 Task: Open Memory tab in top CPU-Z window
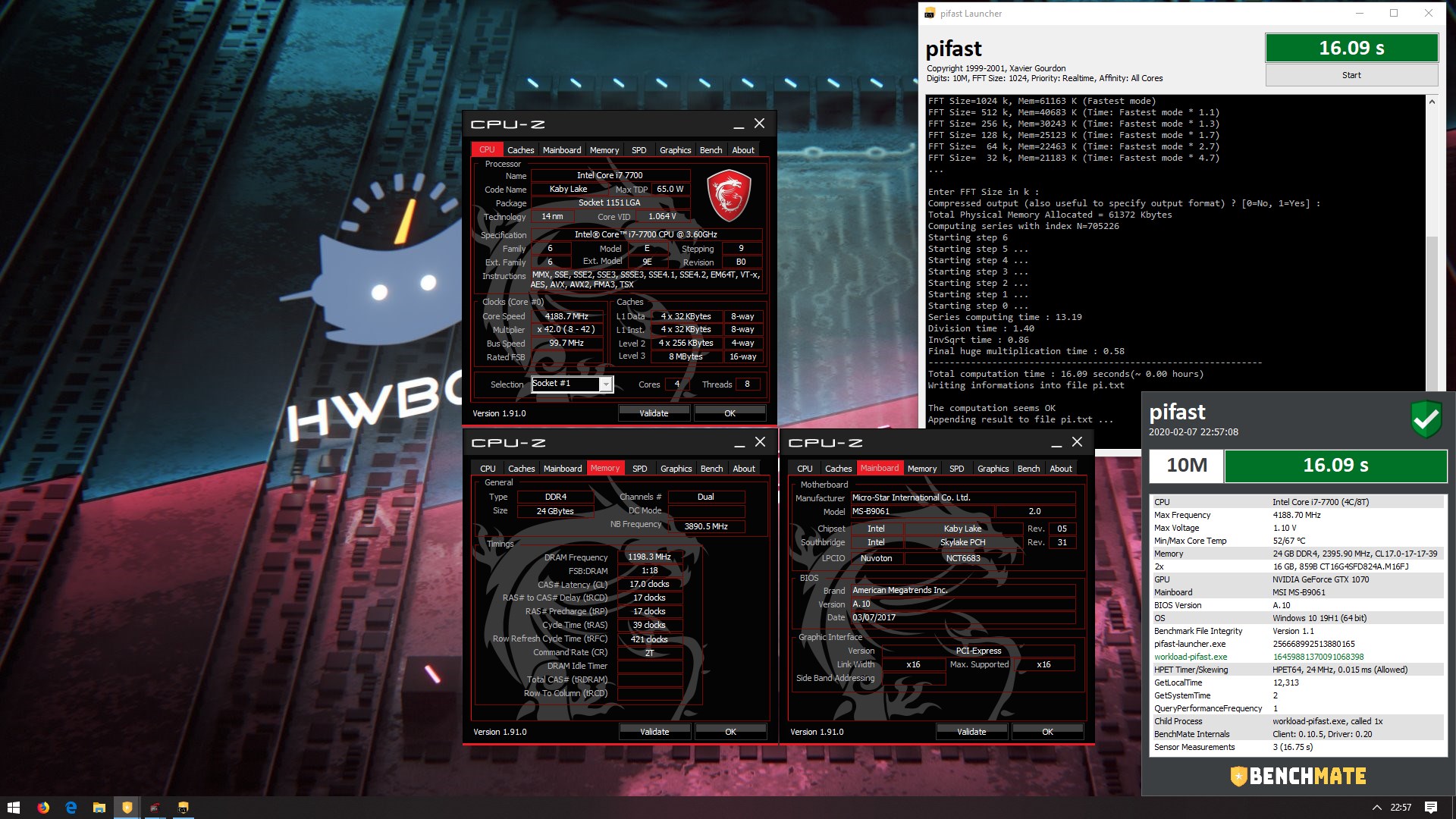click(x=604, y=150)
